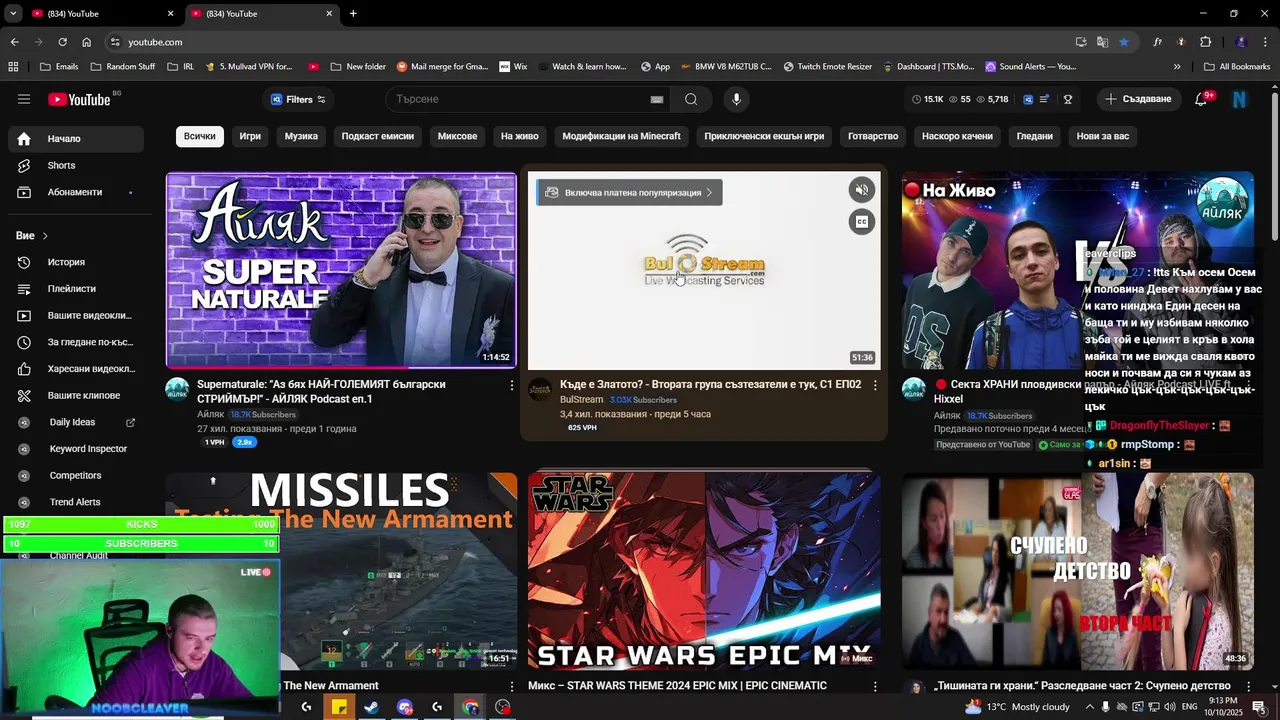Click the YouTube logo
This screenshot has width=1280, height=720.
[x=79, y=99]
